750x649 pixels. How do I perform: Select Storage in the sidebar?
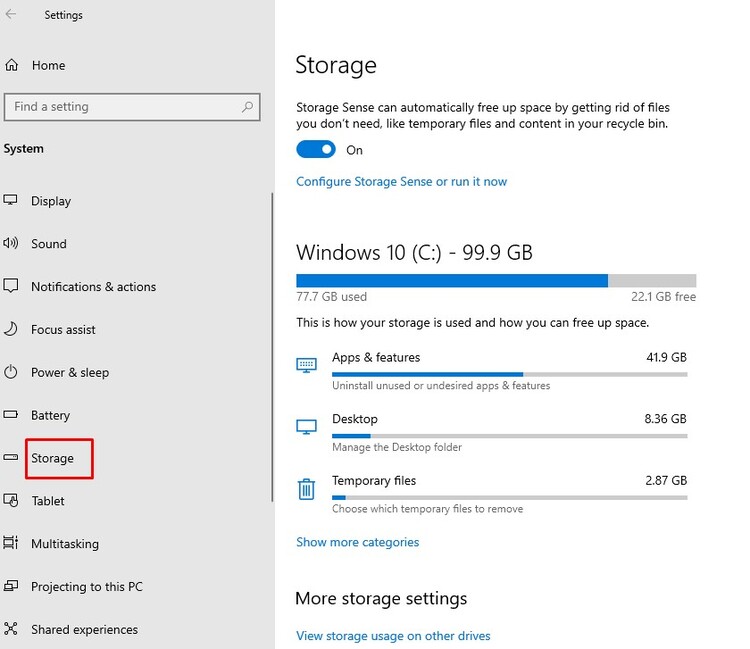point(52,458)
